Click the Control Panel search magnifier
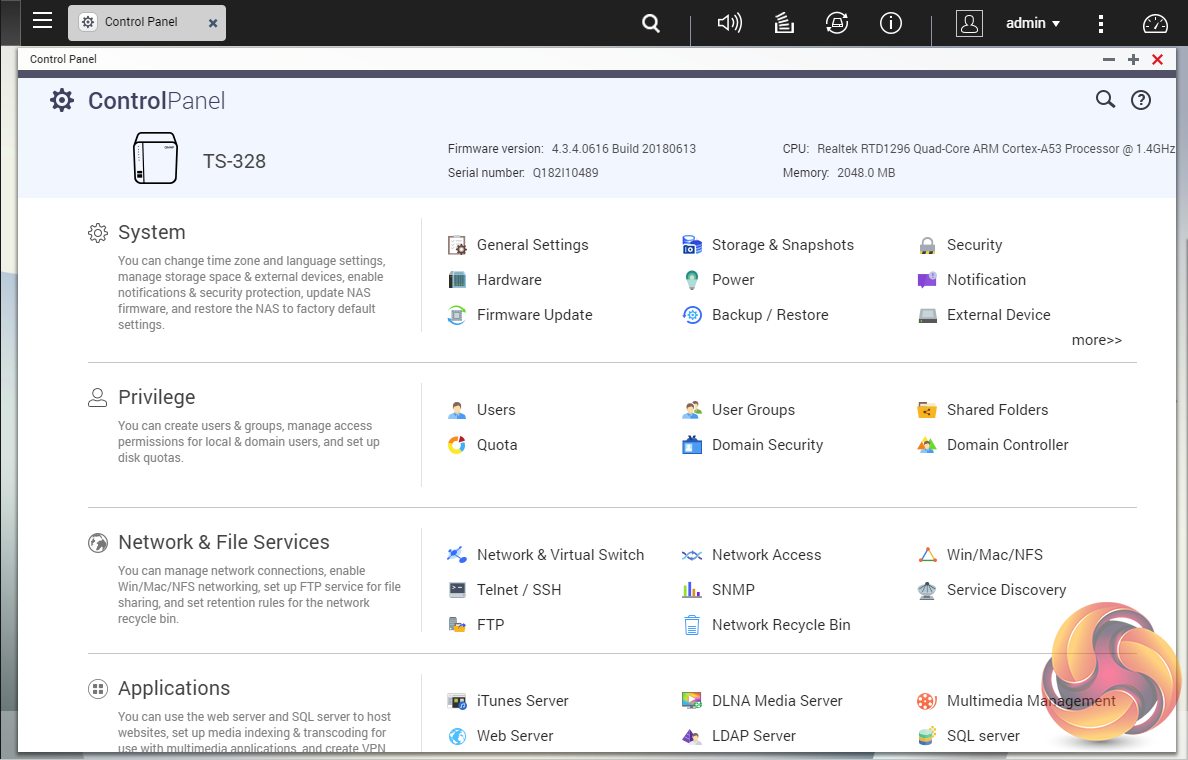This screenshot has height=760, width=1188. pos(1105,99)
